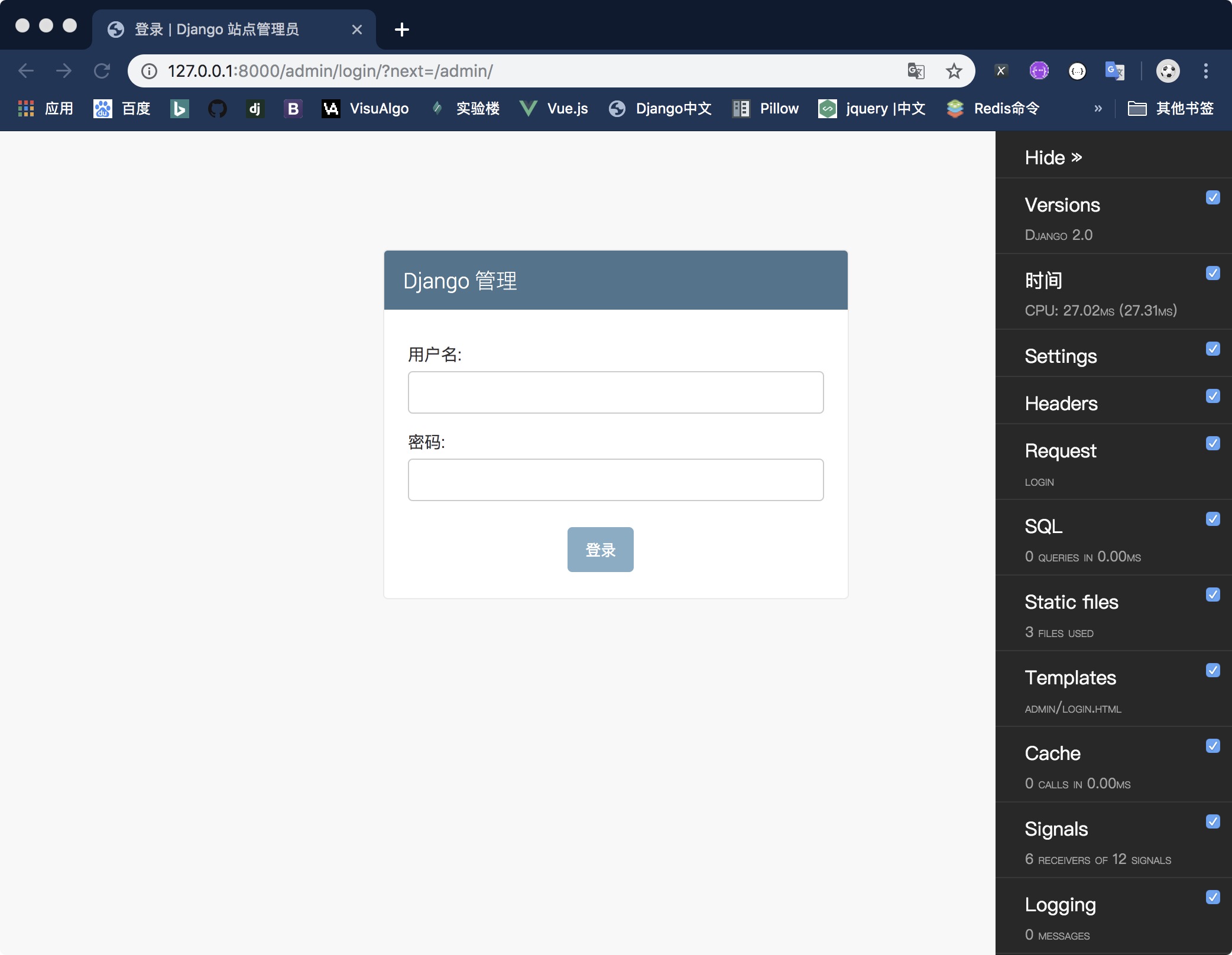Open the Bootstrap bookmark icon
The width and height of the screenshot is (1232, 955).
click(293, 109)
